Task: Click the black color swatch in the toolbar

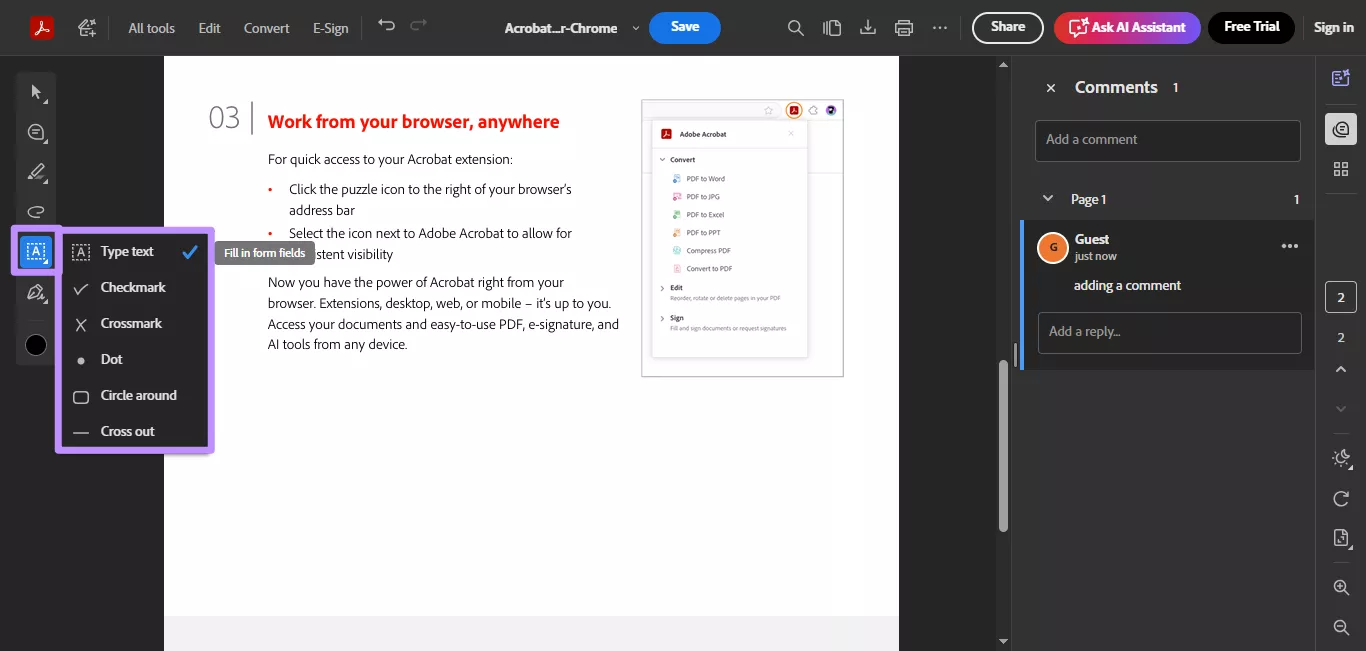Action: 35,344
